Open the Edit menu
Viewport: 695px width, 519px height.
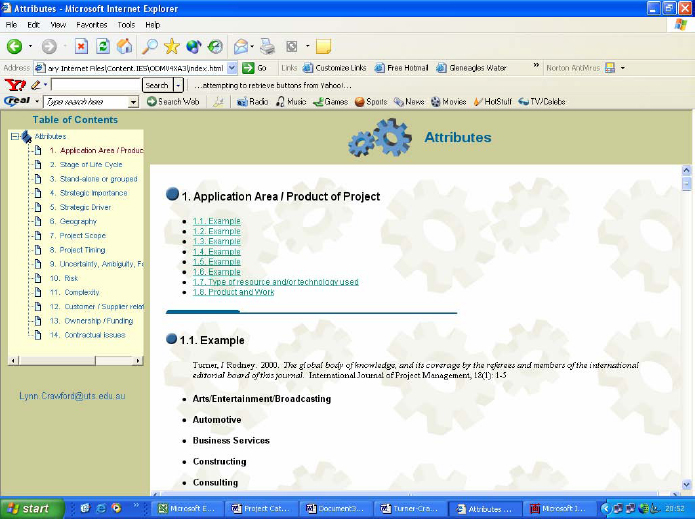pyautogui.click(x=33, y=25)
